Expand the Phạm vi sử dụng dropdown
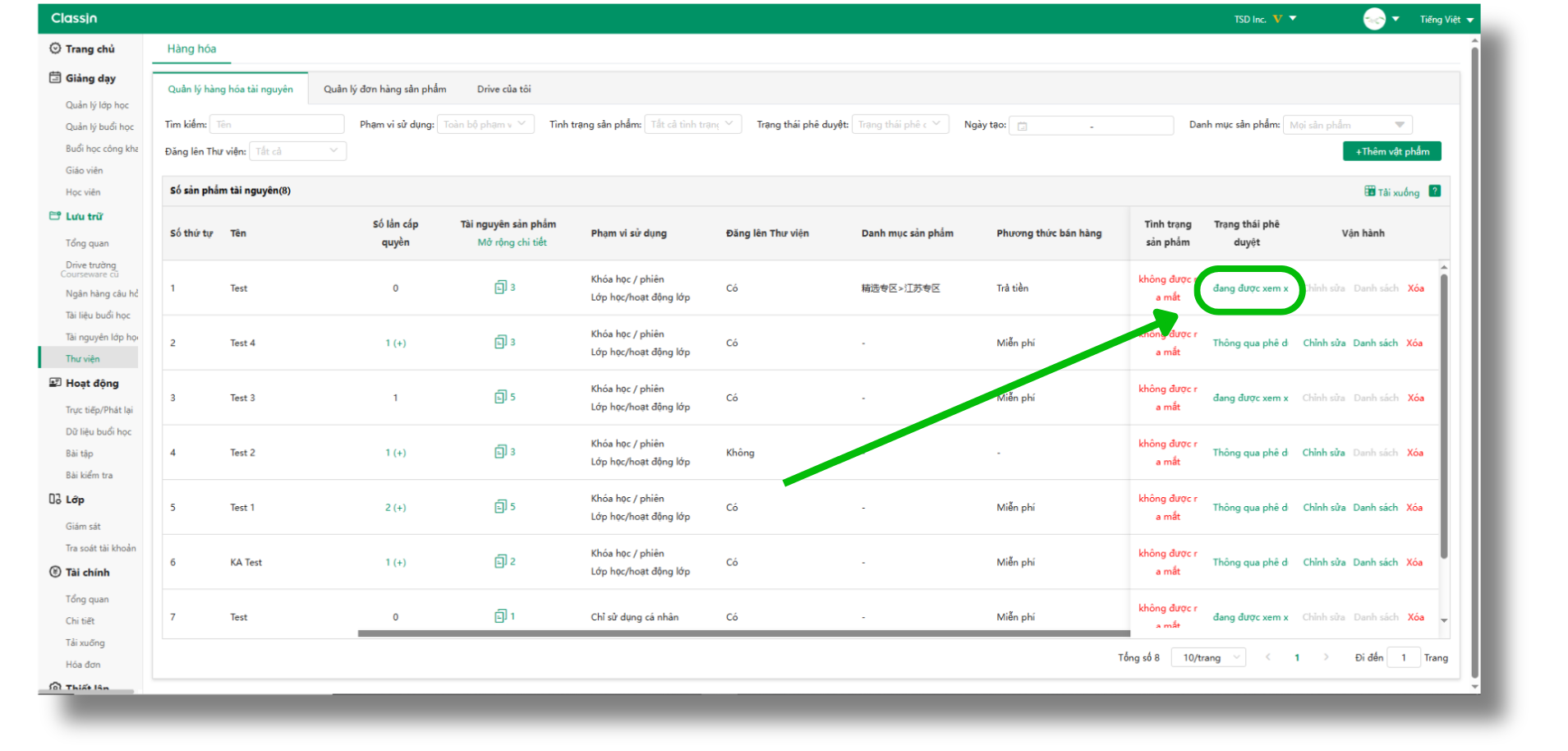Viewport: 1568px width, 751px height. (485, 125)
